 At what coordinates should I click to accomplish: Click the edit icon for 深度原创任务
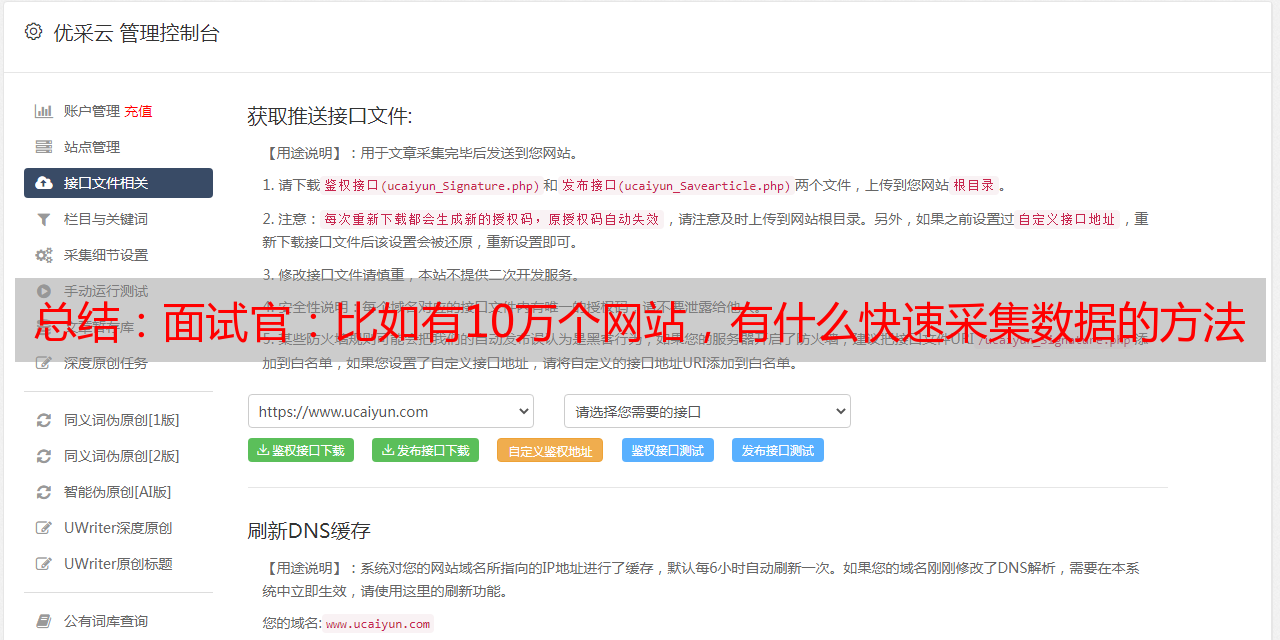[x=44, y=363]
